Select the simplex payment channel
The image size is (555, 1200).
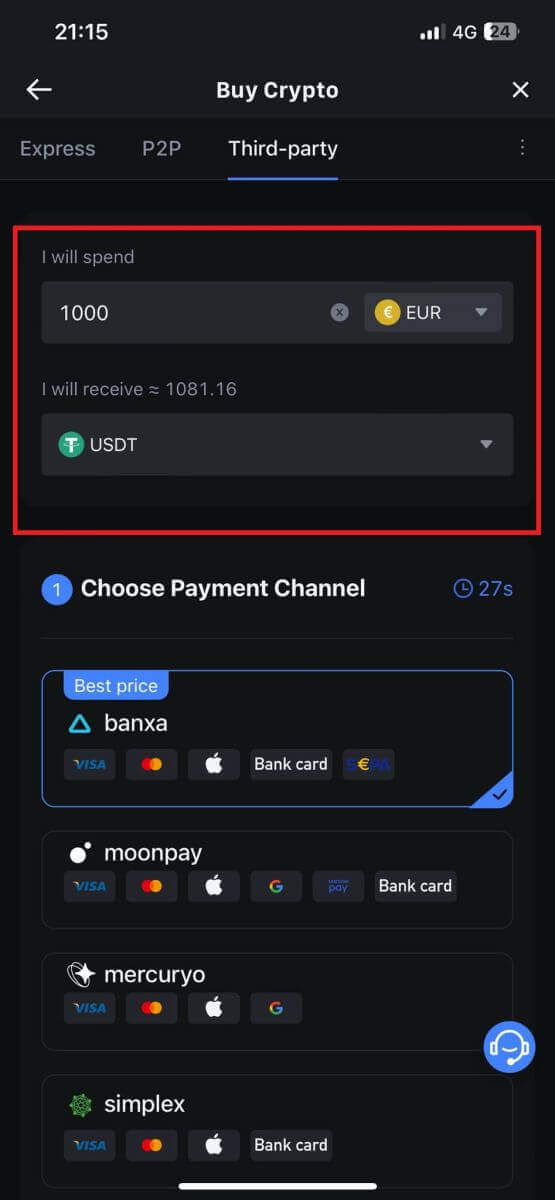[277, 1130]
